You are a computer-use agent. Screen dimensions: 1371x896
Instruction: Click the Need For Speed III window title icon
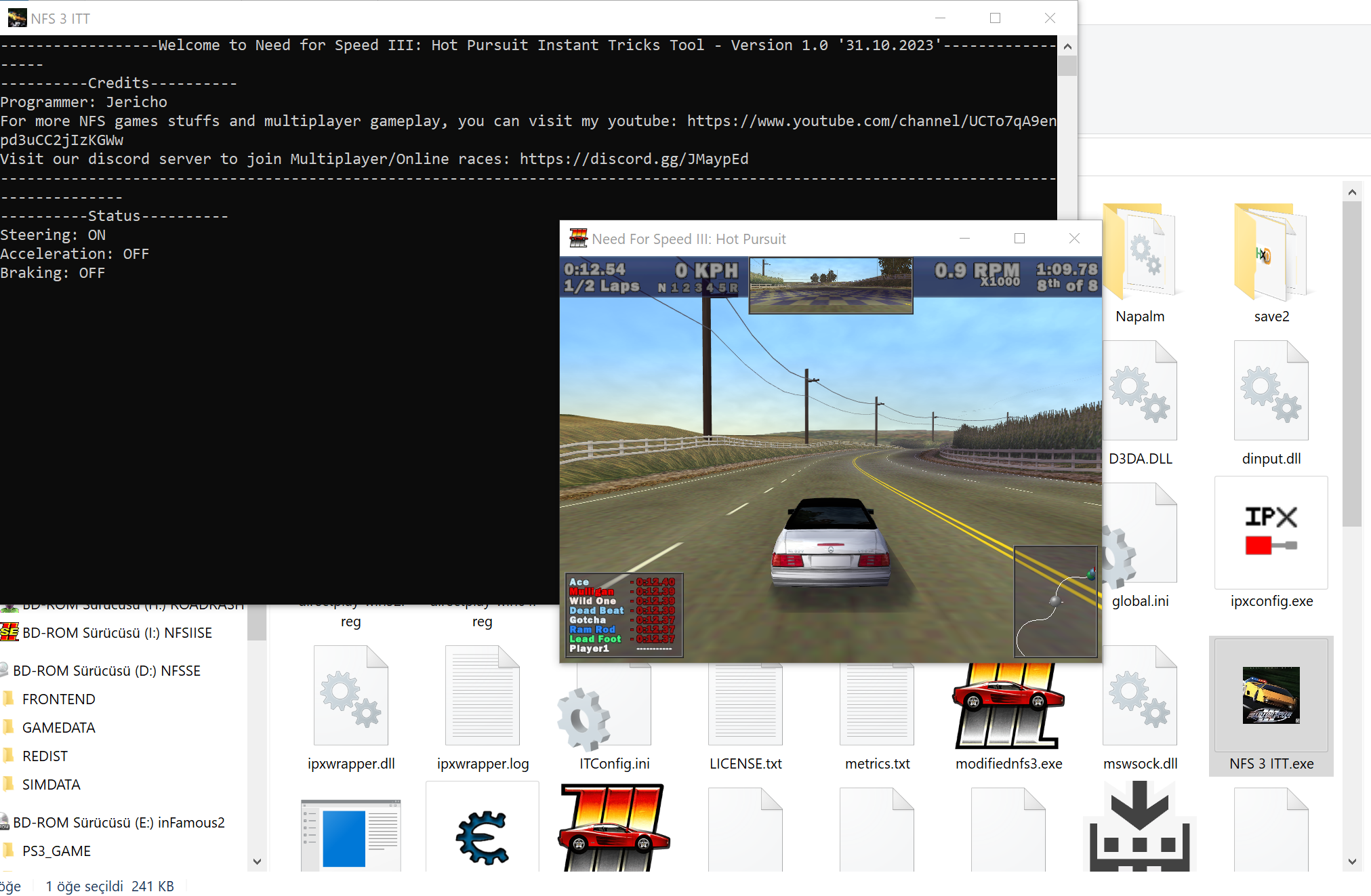(578, 239)
